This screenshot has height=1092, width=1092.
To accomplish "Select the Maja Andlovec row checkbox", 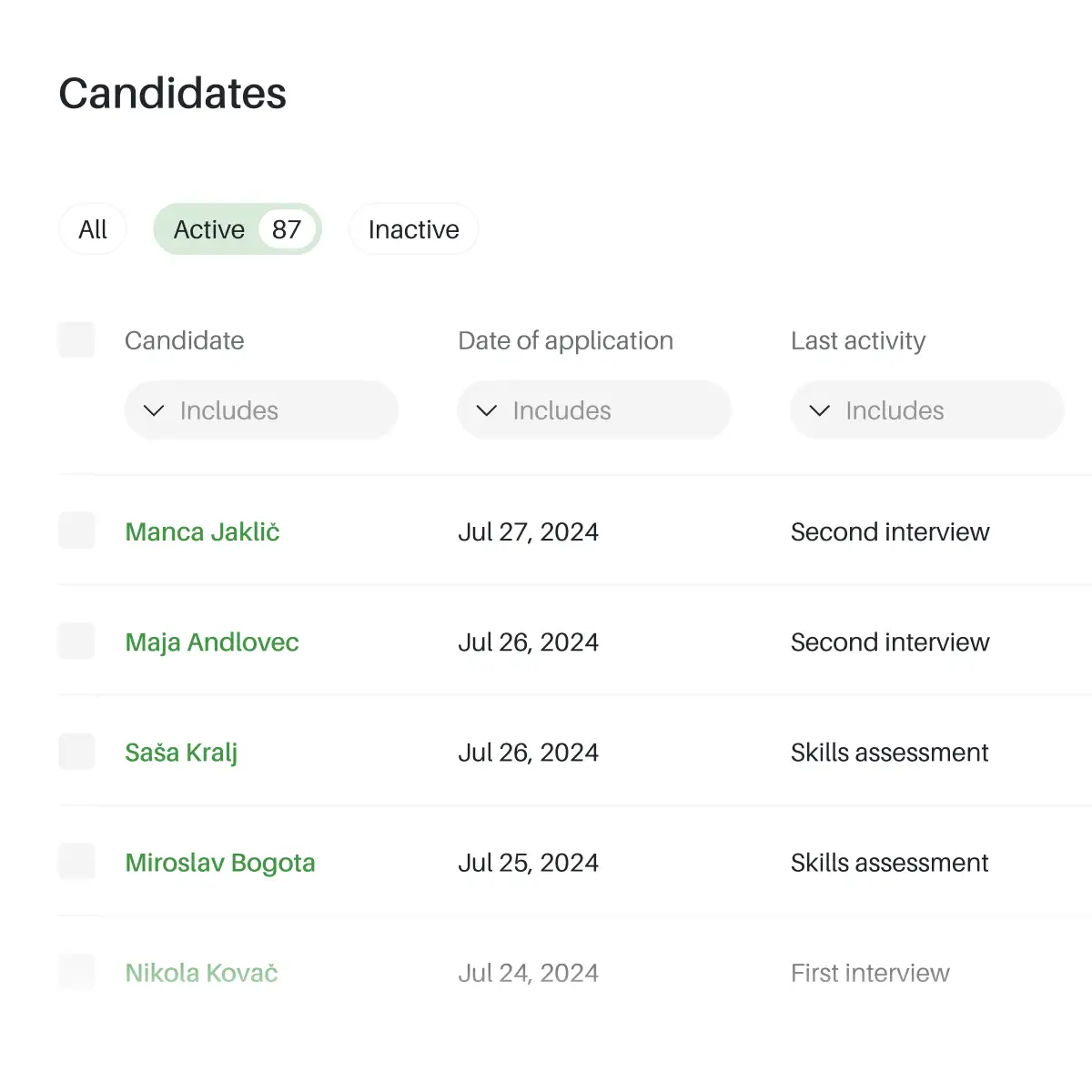I will pos(76,642).
